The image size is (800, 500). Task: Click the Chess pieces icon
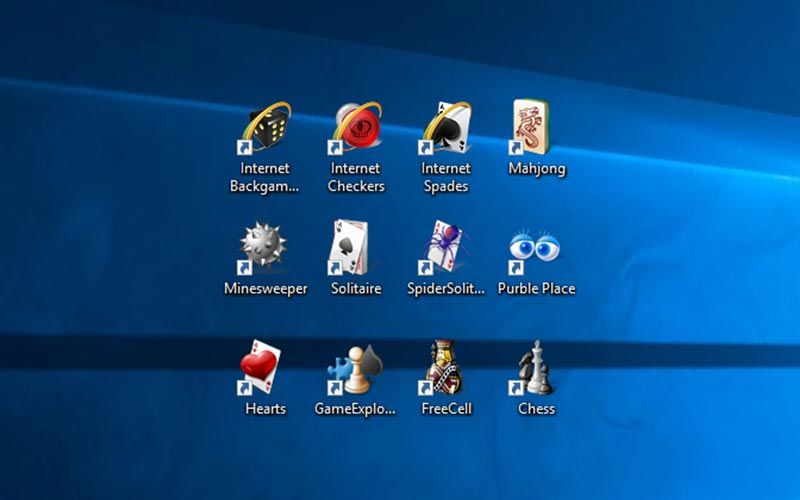[531, 368]
